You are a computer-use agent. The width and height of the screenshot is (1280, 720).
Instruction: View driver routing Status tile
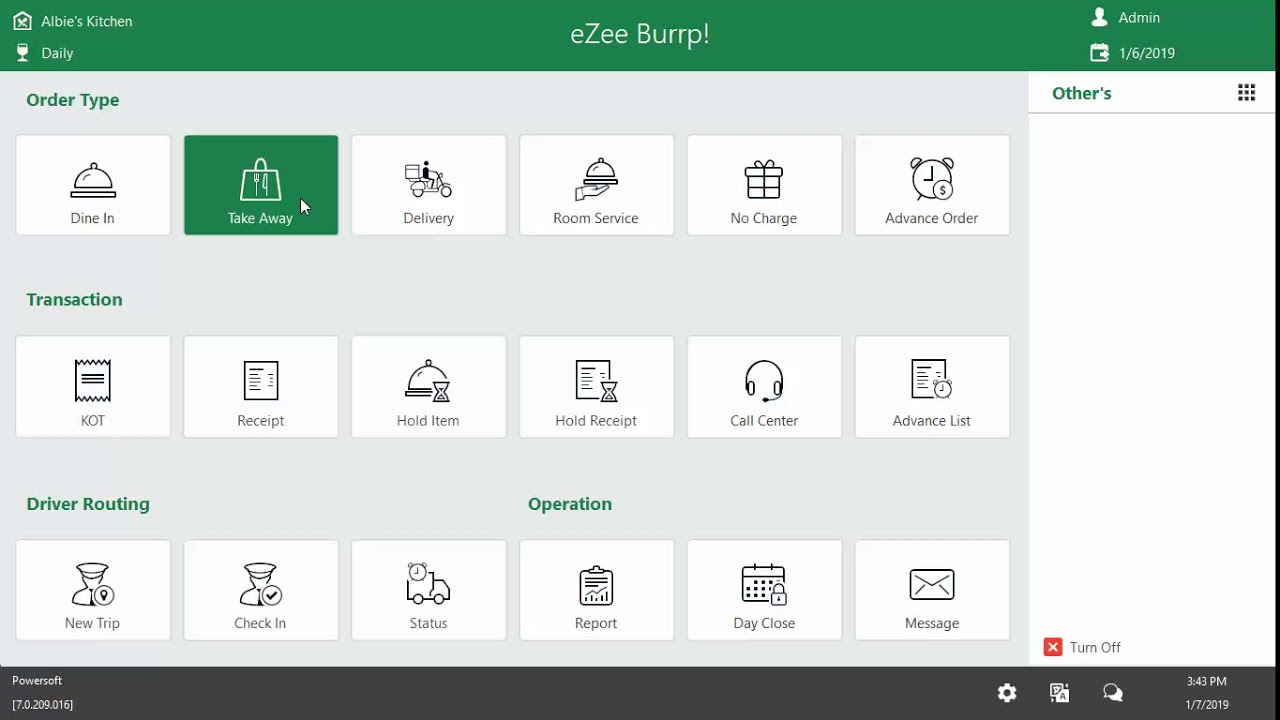click(x=429, y=590)
